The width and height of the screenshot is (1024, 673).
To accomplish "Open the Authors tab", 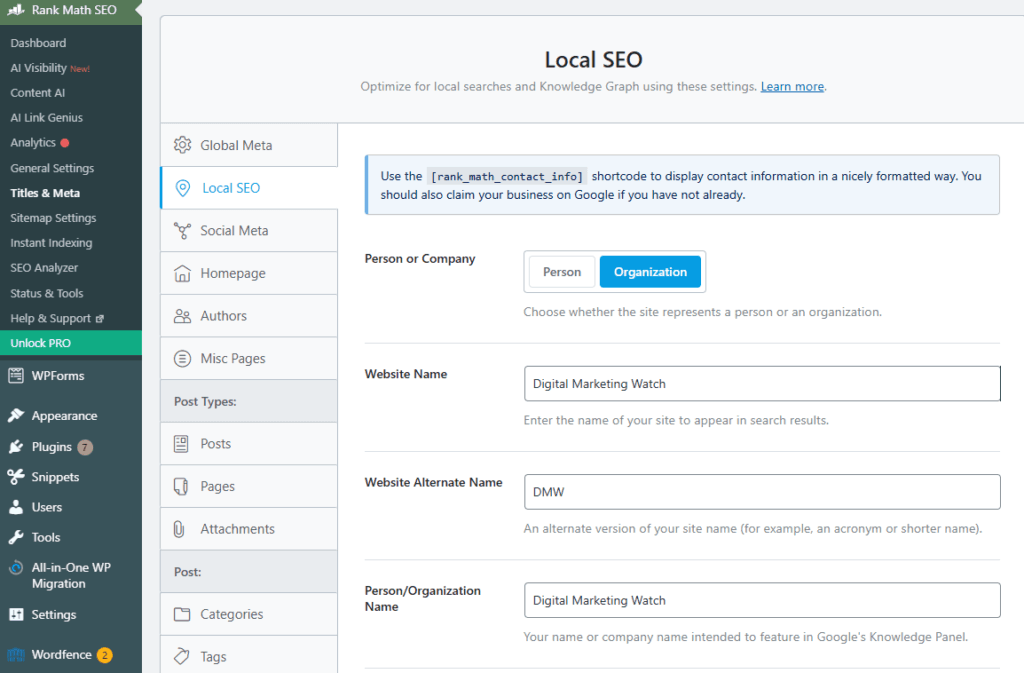I will [249, 316].
